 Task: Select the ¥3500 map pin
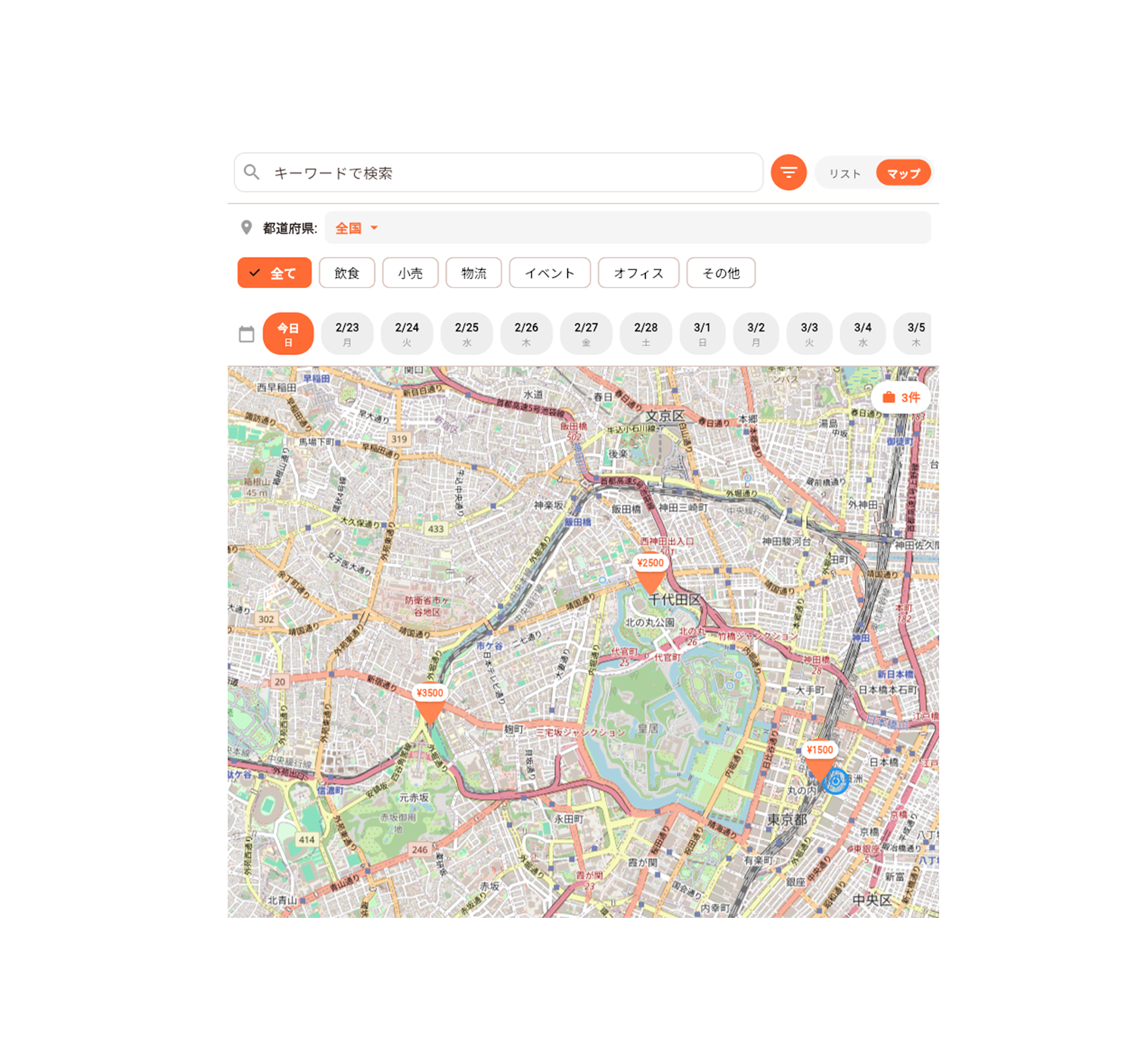pos(429,704)
